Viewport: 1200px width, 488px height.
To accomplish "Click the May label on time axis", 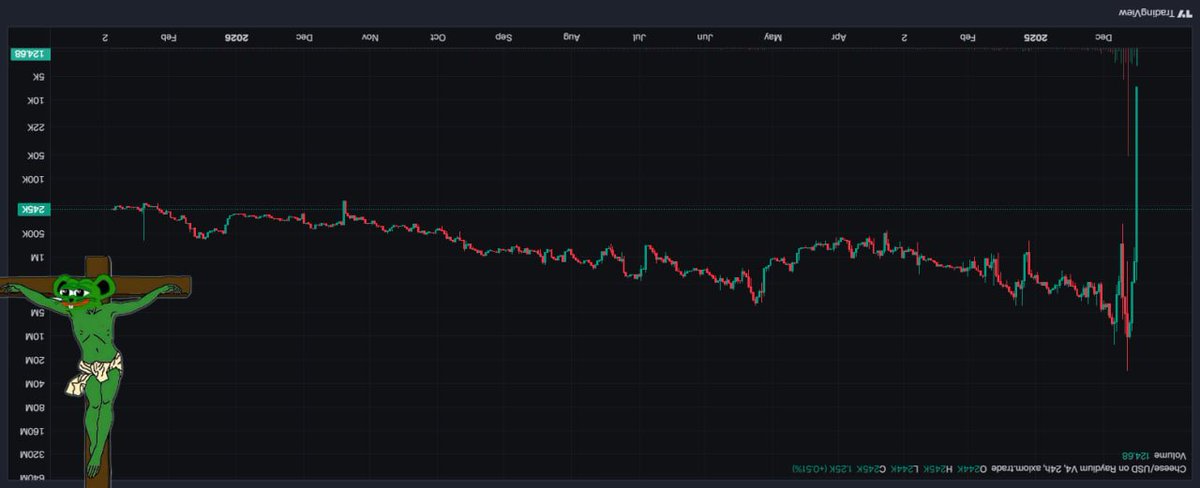I will (x=772, y=37).
